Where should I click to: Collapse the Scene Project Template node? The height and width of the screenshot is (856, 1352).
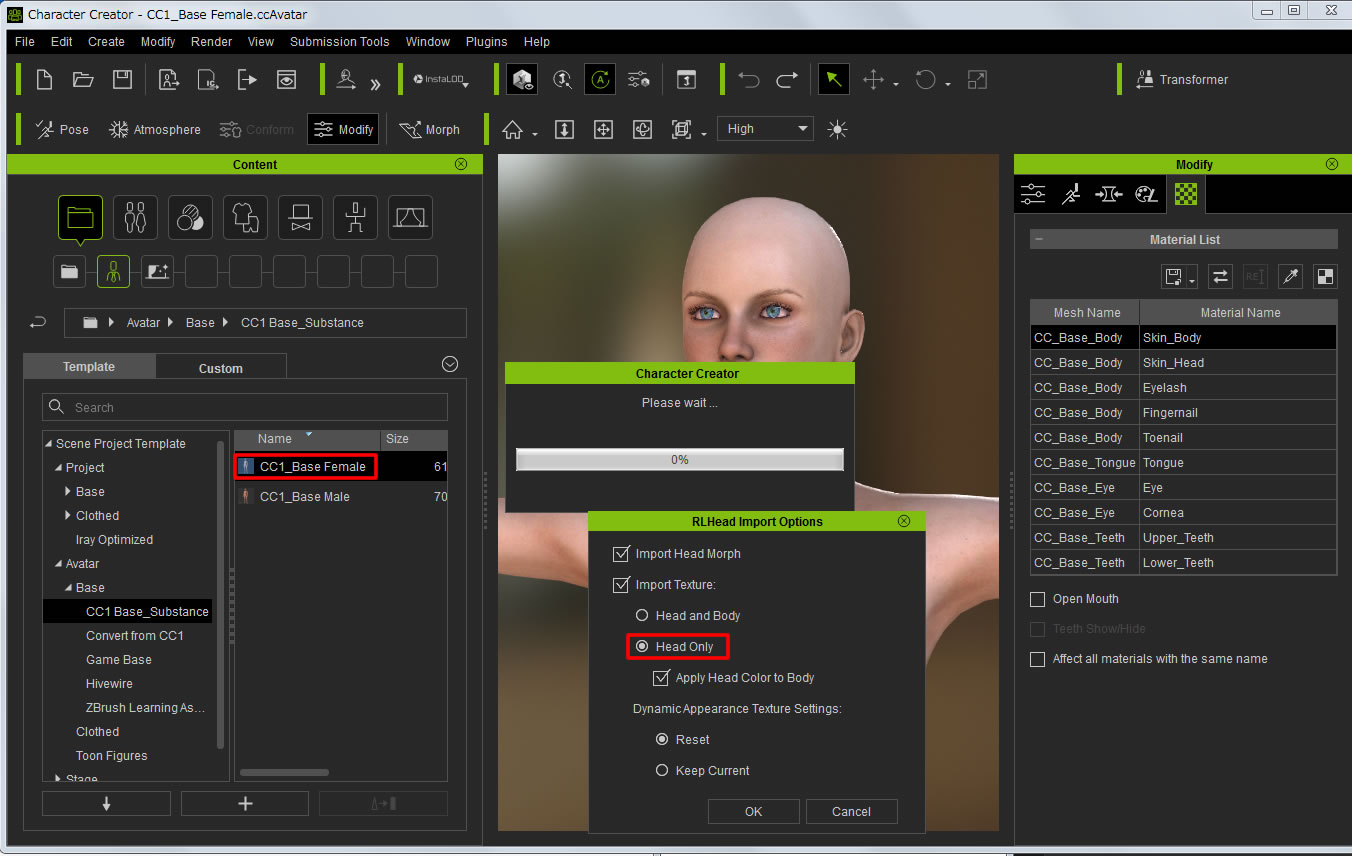[48, 444]
